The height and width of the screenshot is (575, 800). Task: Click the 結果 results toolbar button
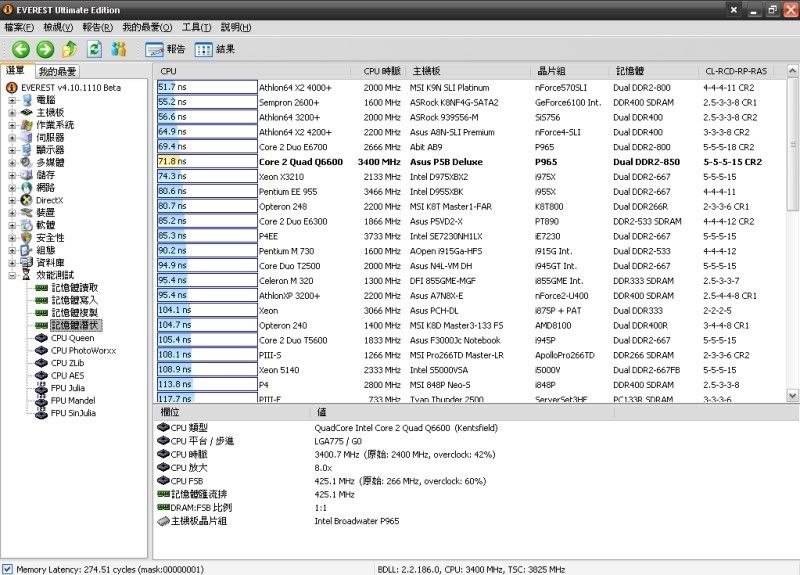point(215,49)
